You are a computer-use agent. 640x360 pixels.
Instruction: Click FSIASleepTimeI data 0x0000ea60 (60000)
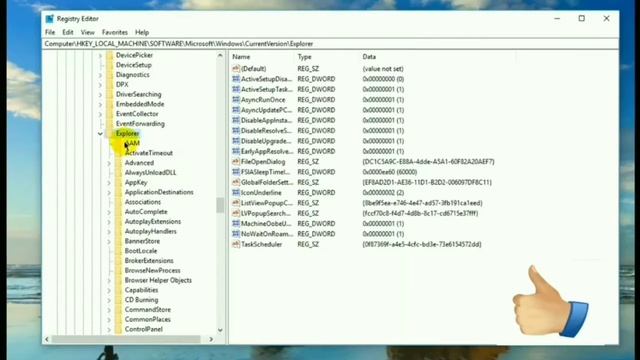click(x=389, y=172)
